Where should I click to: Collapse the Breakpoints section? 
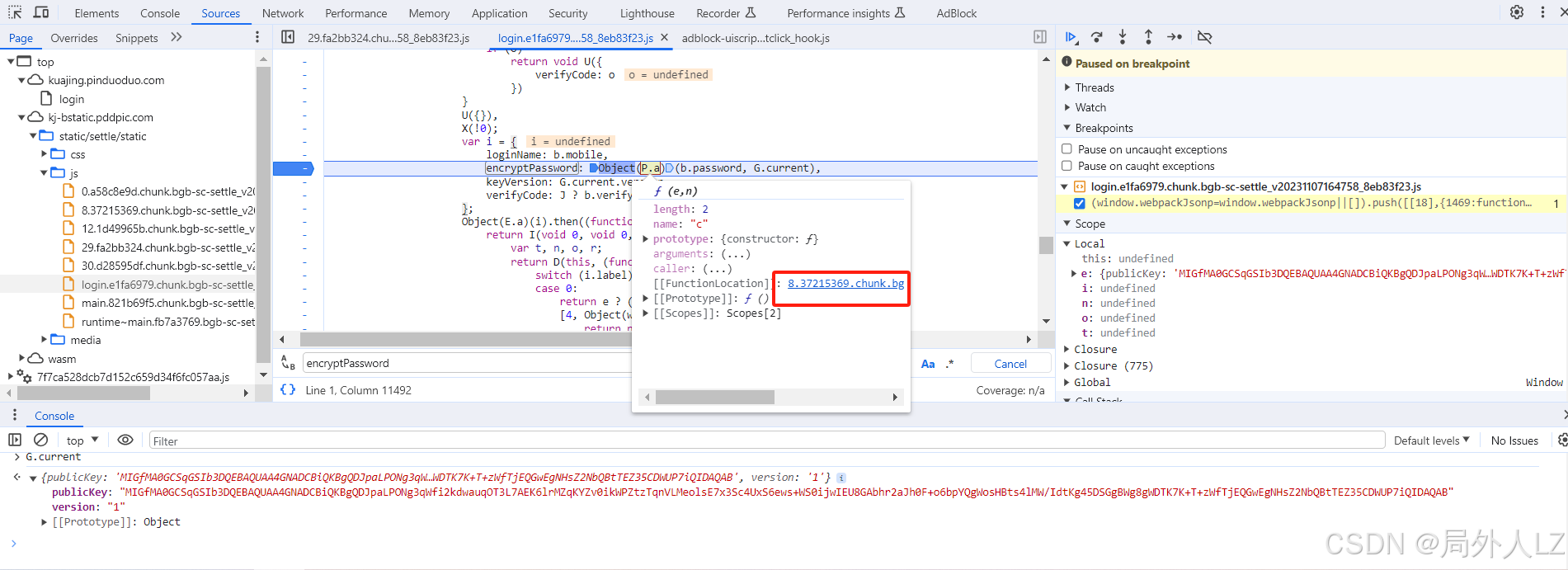tap(1067, 128)
